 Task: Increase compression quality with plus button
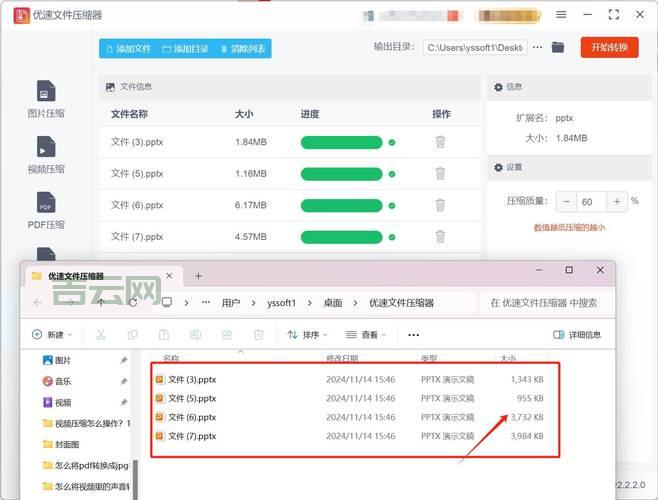coord(616,202)
